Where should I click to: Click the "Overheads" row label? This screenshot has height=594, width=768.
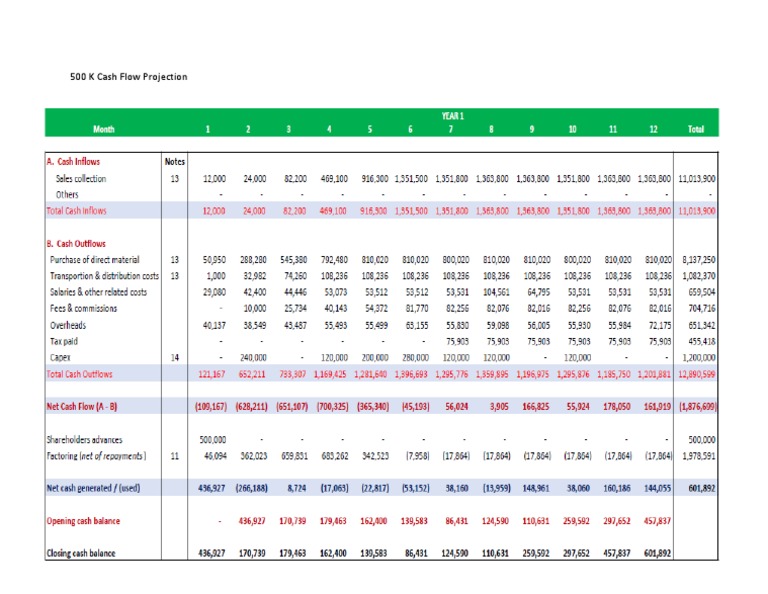tap(68, 325)
